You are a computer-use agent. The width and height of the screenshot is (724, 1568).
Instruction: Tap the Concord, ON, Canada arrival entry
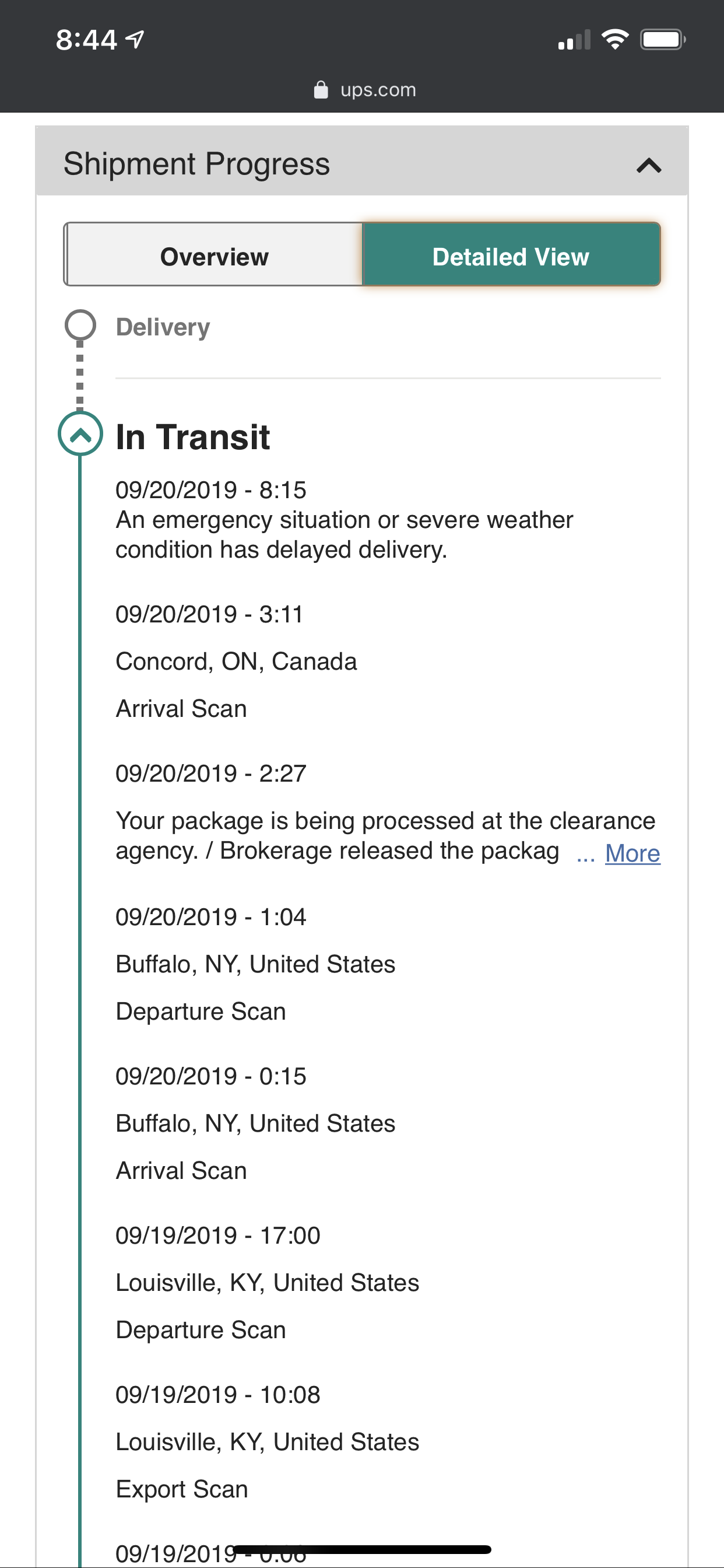pos(236,661)
